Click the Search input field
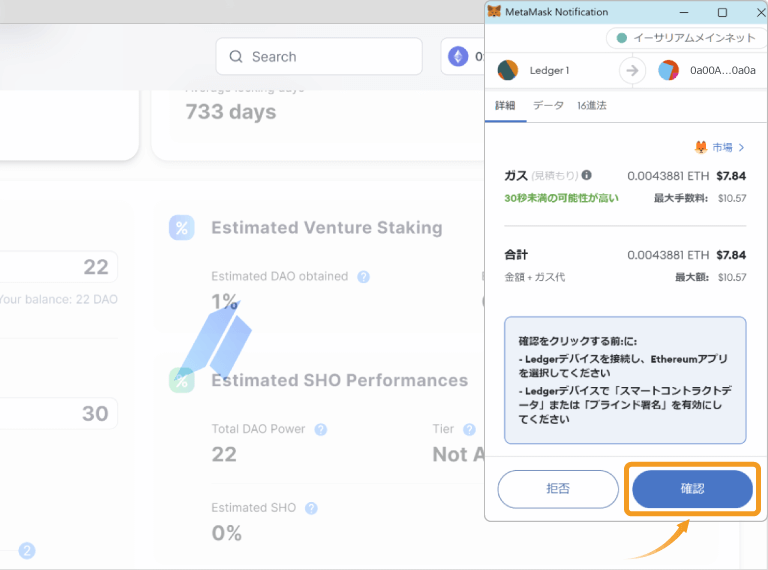This screenshot has width=768, height=570. 319,57
